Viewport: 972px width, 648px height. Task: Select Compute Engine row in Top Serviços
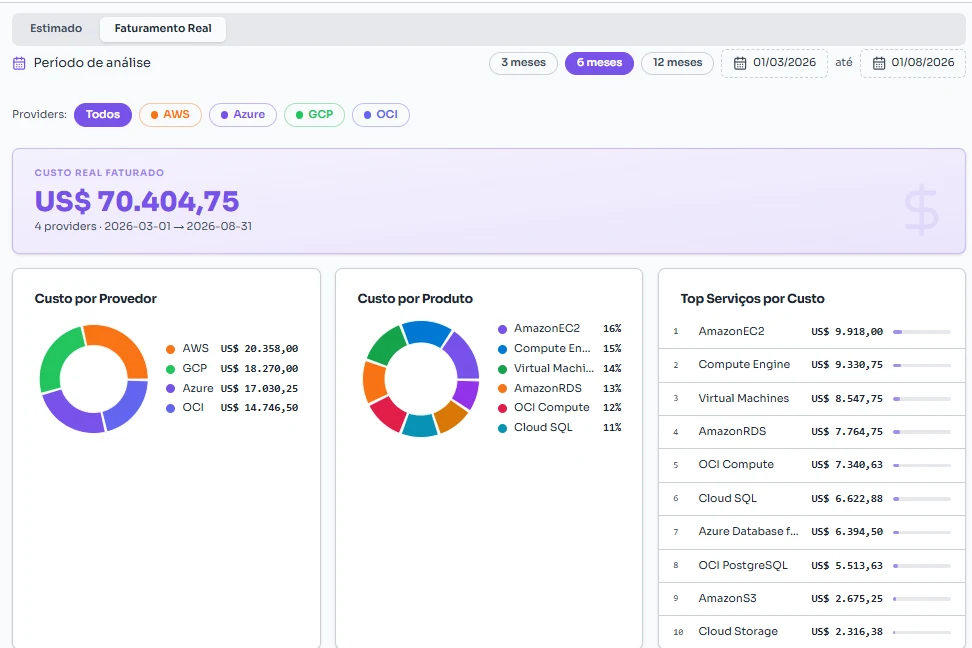(x=811, y=365)
